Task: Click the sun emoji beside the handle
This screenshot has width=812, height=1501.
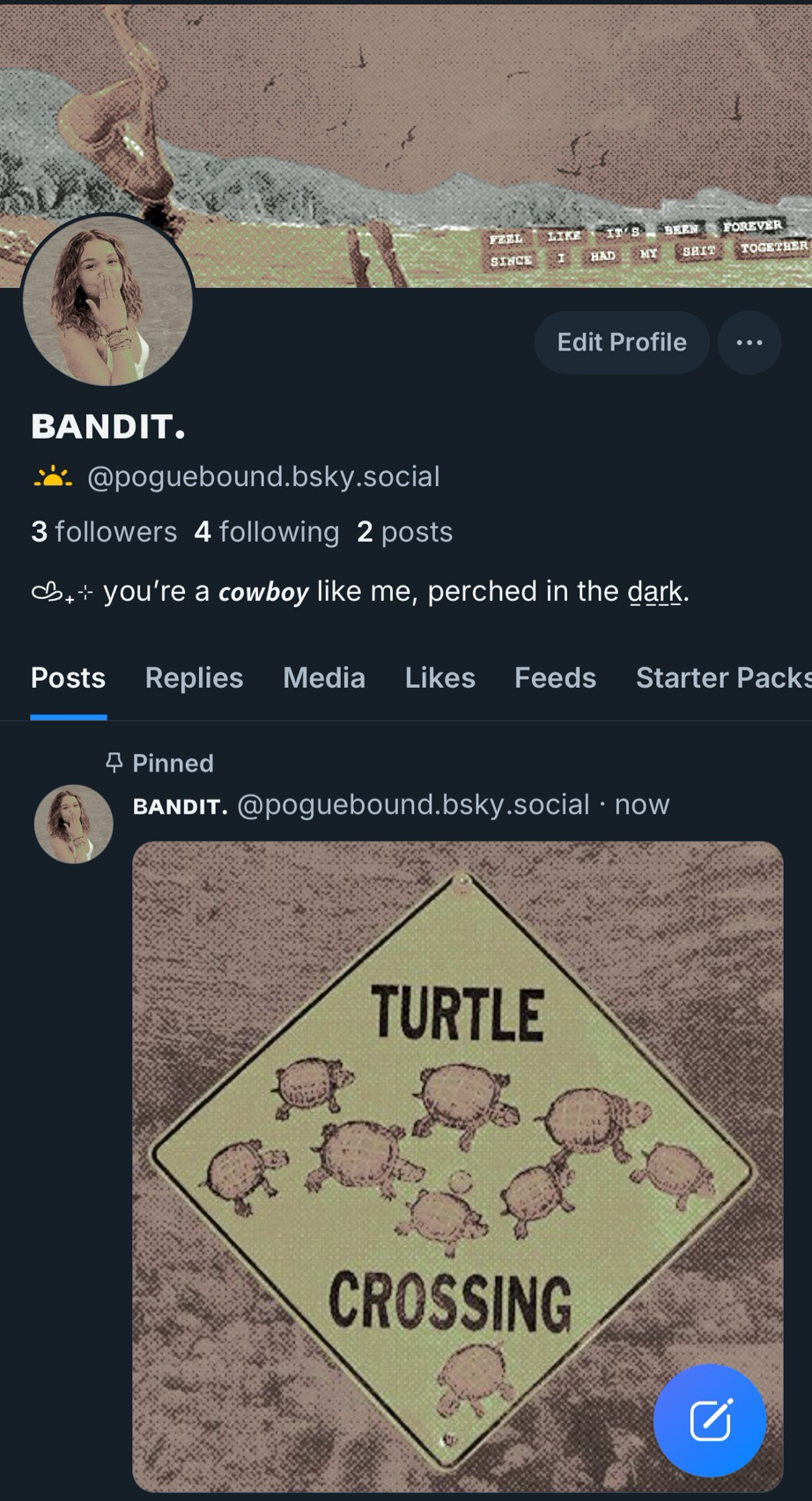Action: pyautogui.click(x=53, y=477)
